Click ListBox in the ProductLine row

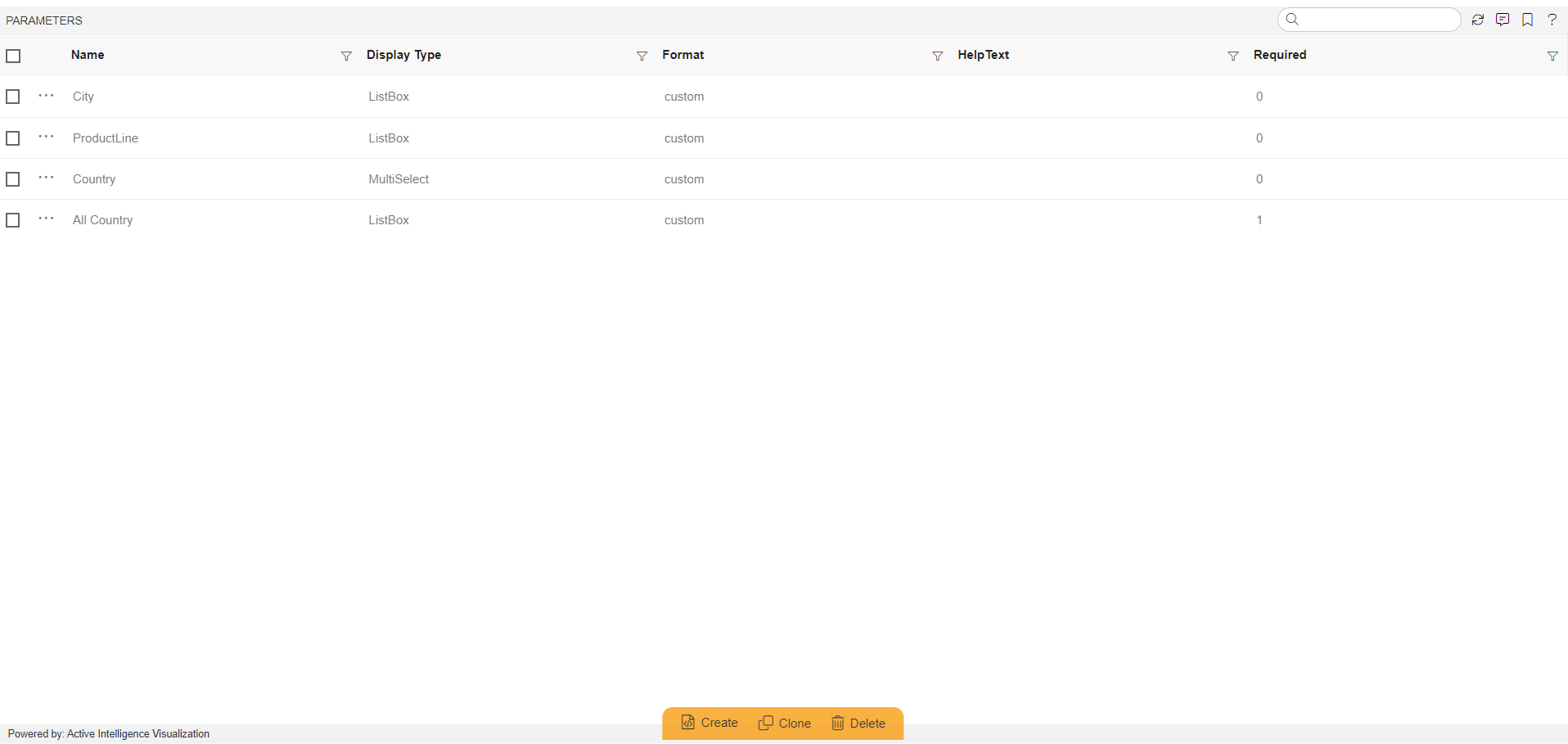tap(389, 138)
